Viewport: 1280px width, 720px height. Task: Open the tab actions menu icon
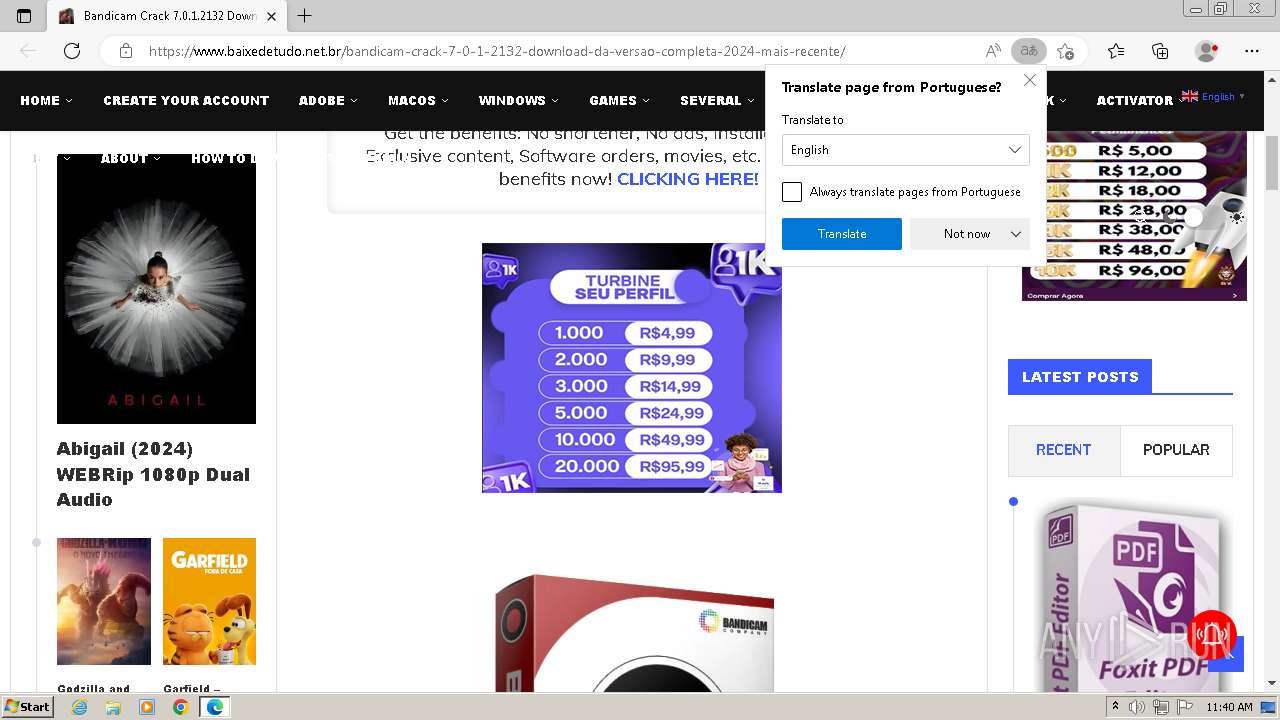pos(24,16)
